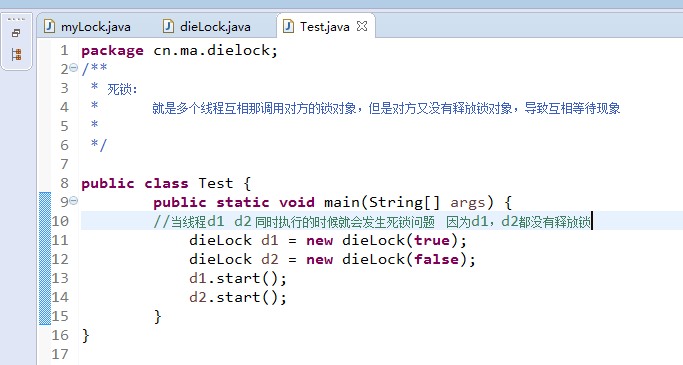
Task: Click the Java file icon on myLock.java tab
Action: click(50, 26)
